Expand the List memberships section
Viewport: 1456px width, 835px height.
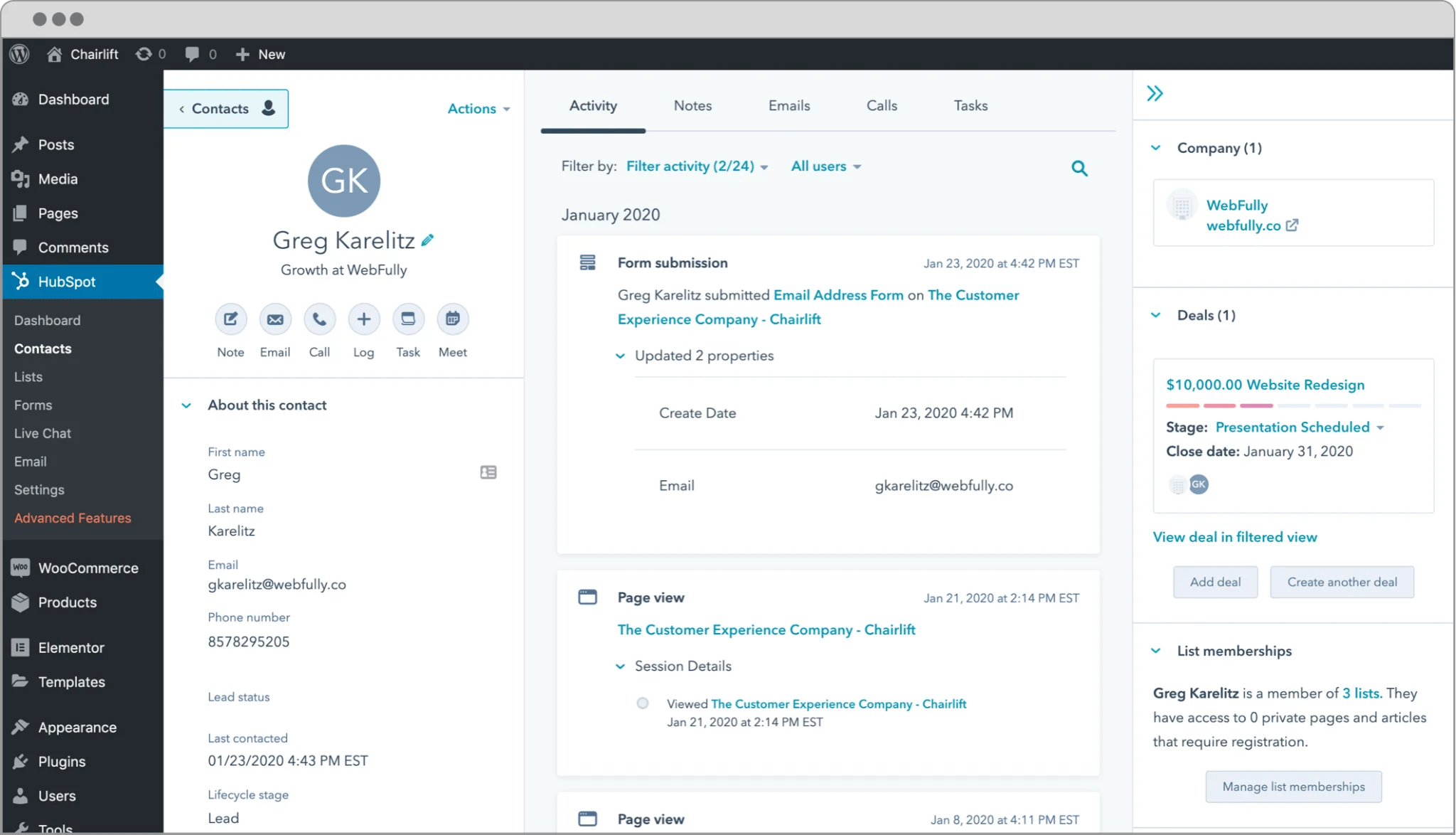pos(1157,650)
